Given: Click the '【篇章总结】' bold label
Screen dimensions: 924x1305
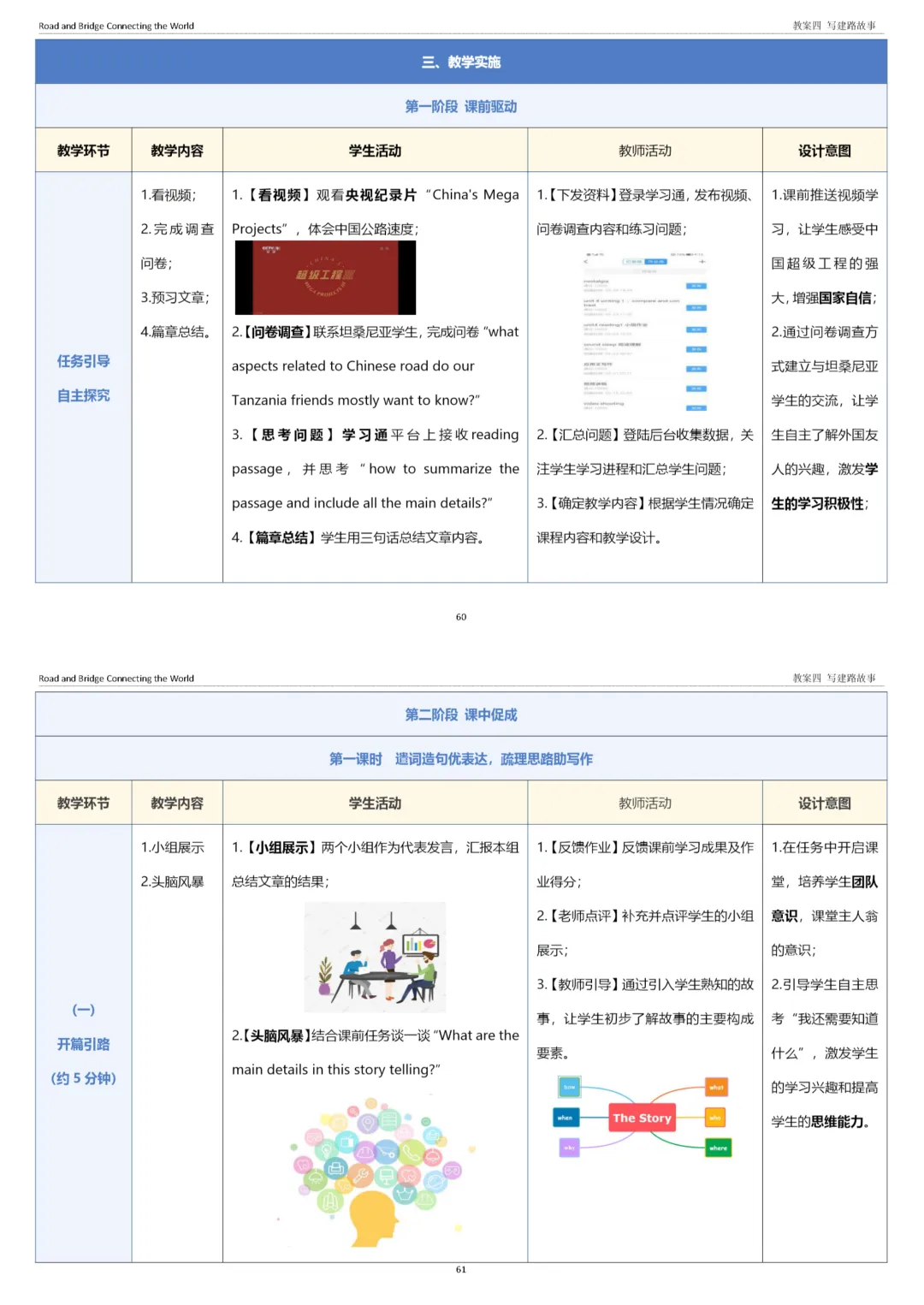Looking at the screenshot, I should pyautogui.click(x=281, y=537).
